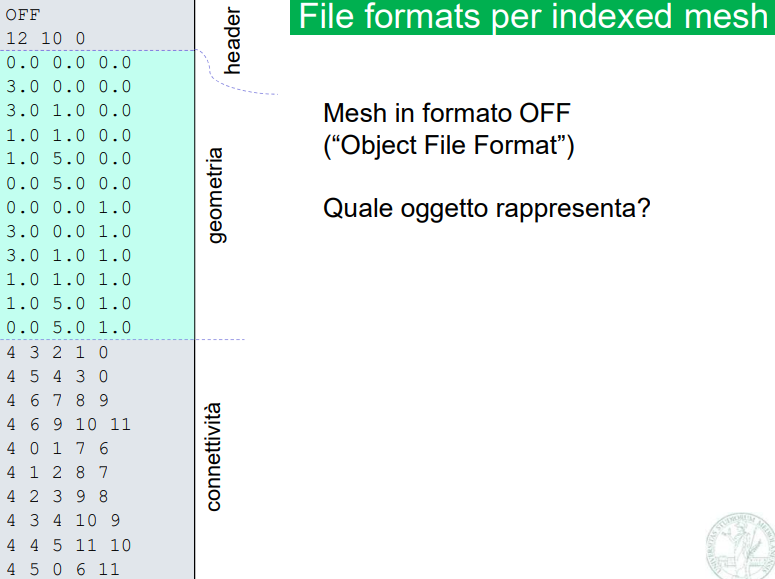
Task: Click the rotated 'header' label
Action: 234,42
